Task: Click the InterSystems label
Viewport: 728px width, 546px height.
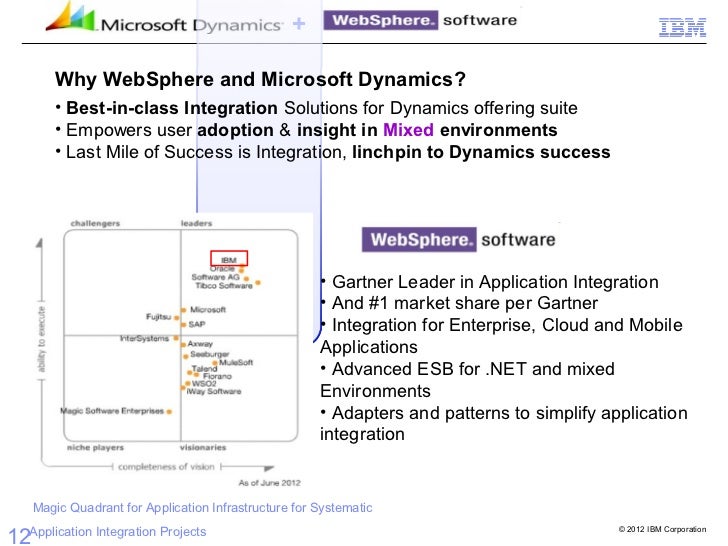Action: click(x=144, y=338)
